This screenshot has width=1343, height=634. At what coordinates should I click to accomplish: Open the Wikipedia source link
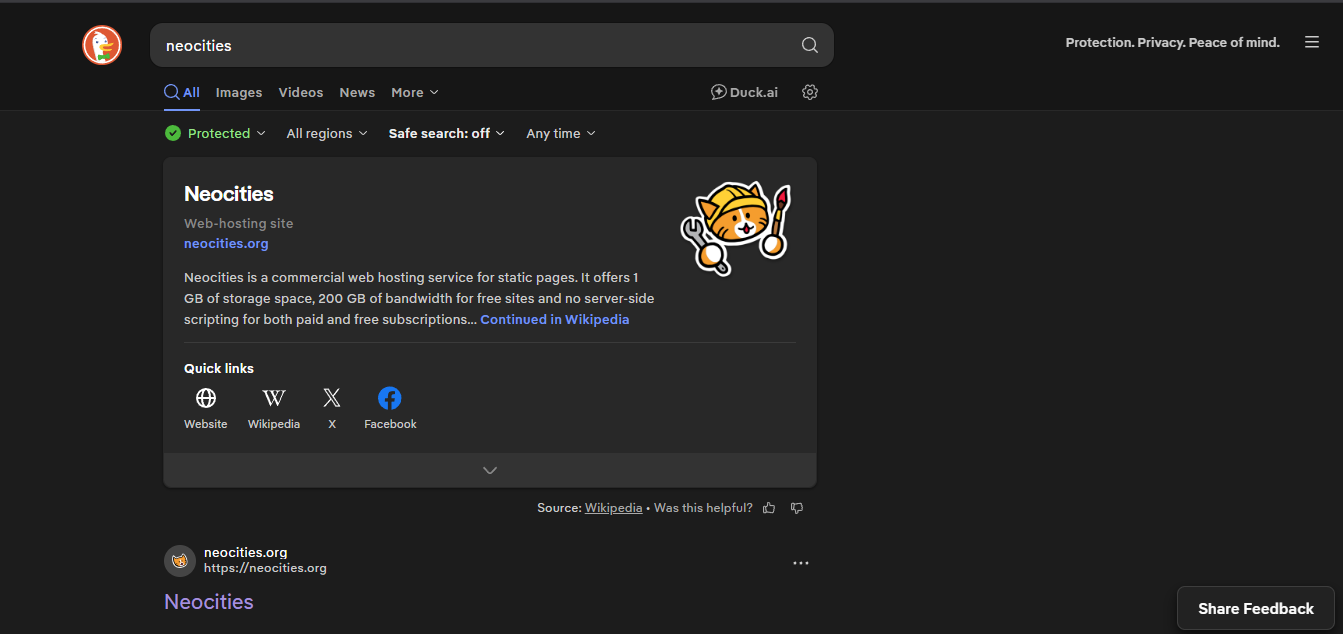tap(614, 508)
